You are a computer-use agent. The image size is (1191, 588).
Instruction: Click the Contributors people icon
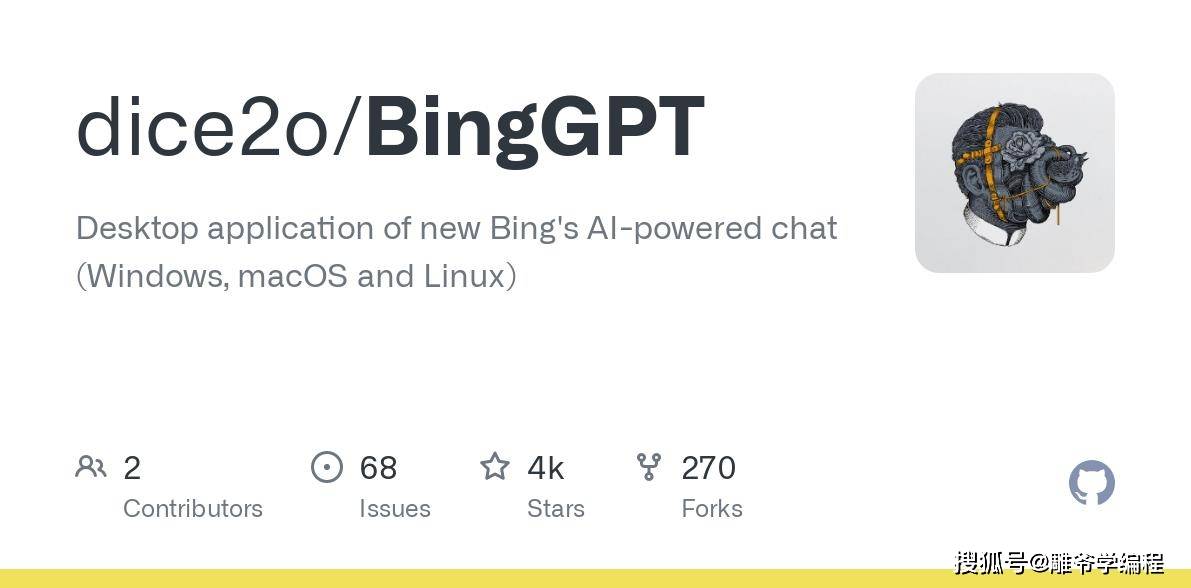(91, 466)
